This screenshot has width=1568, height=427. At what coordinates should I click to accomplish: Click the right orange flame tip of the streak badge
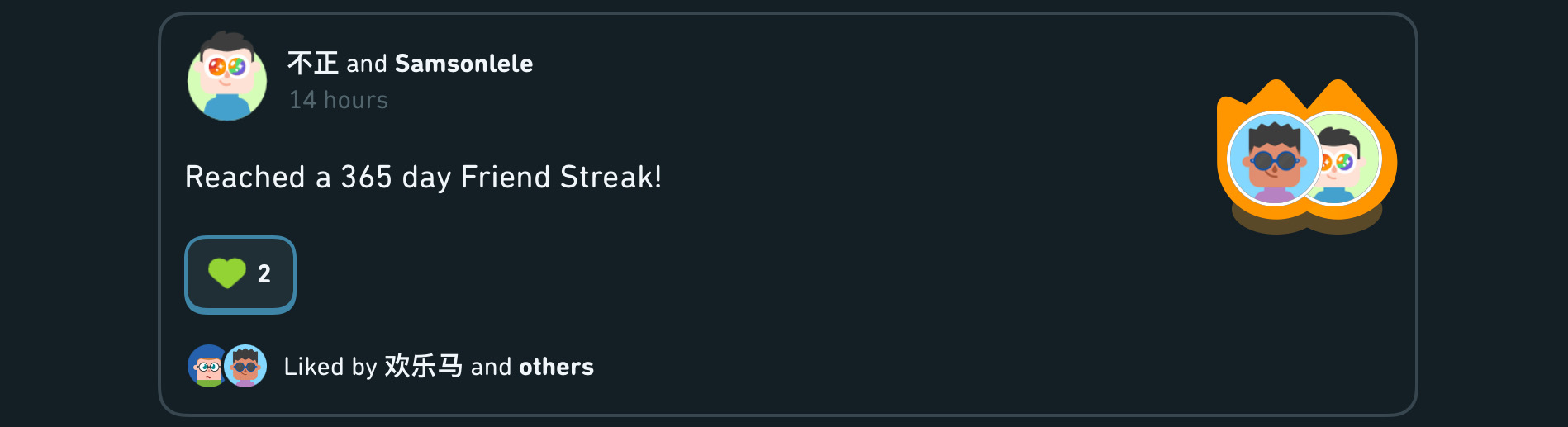tap(1338, 91)
